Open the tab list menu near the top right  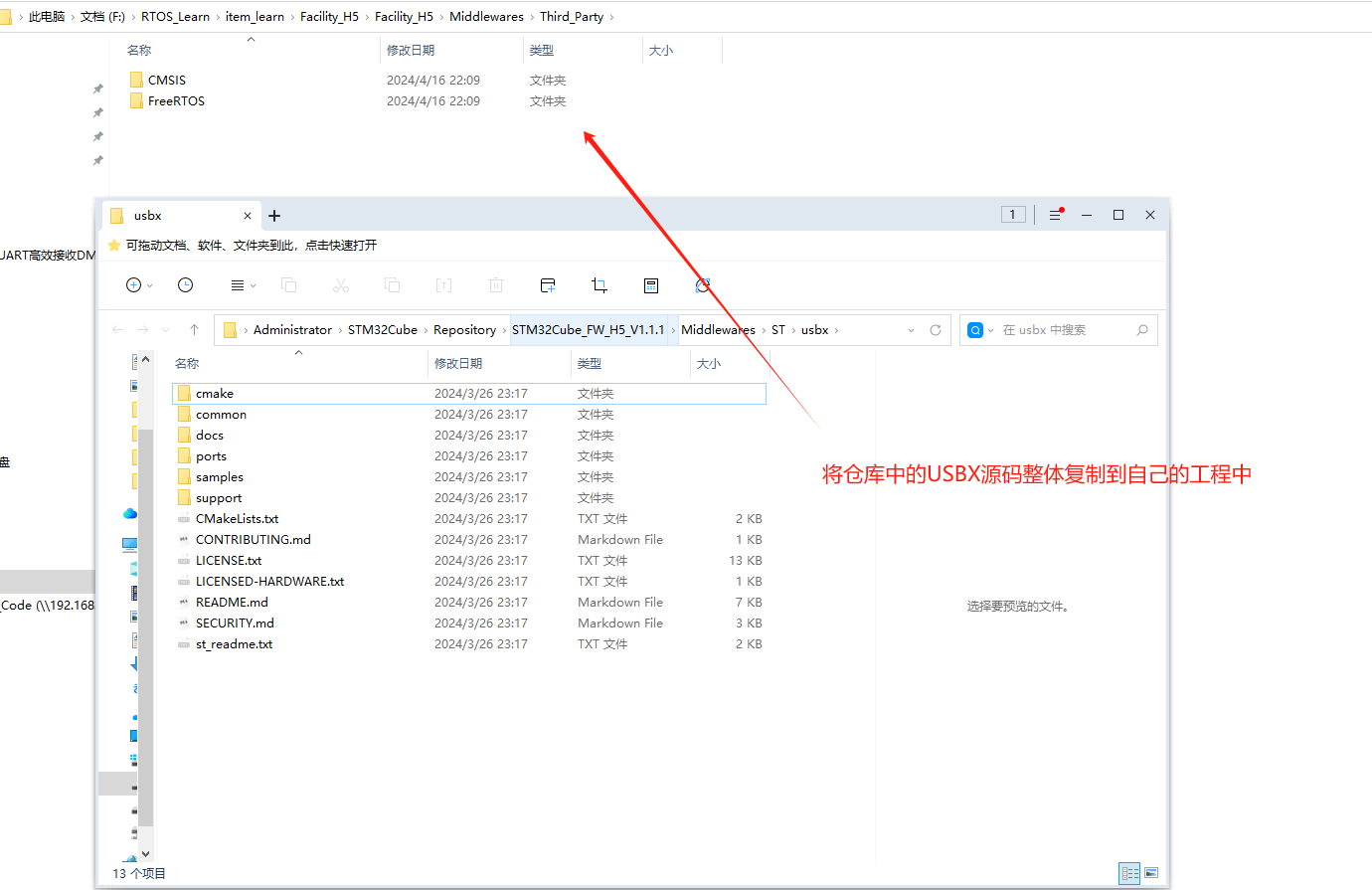pos(1054,214)
